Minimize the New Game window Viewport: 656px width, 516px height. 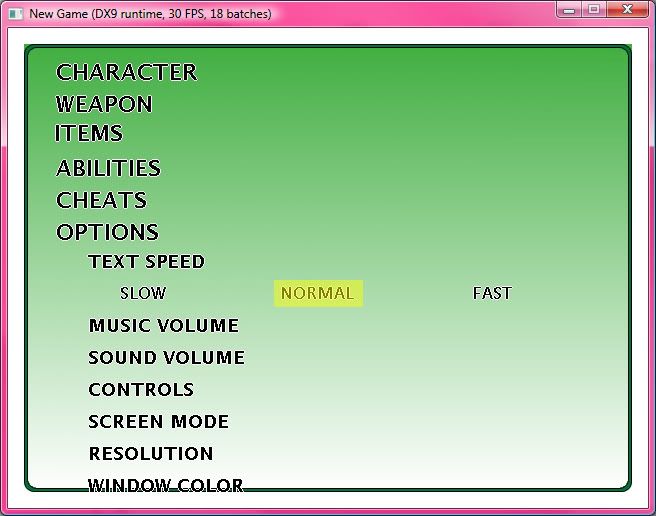click(569, 10)
